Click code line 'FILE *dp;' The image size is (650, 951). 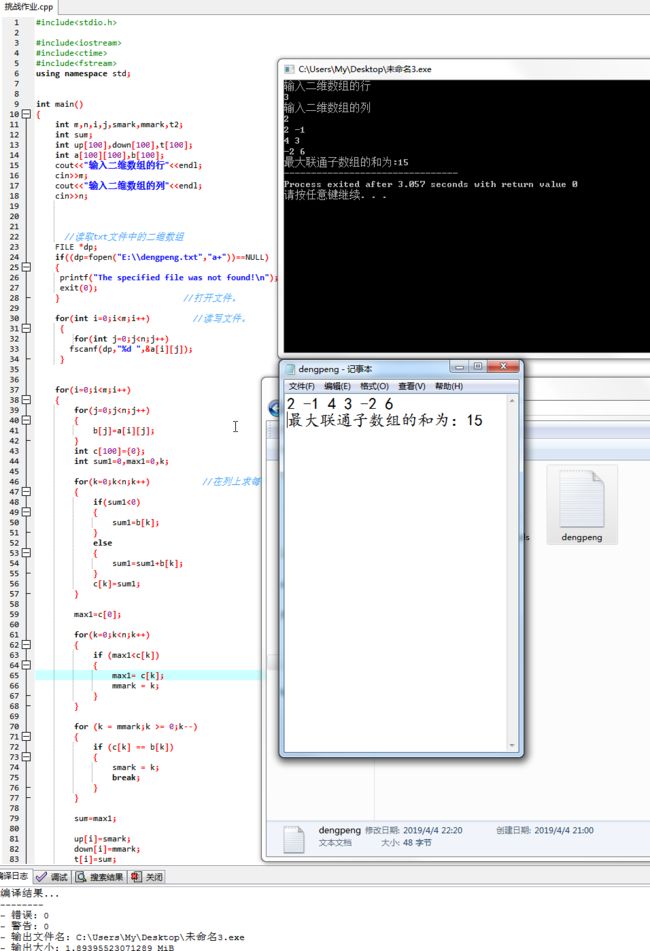tap(76, 247)
